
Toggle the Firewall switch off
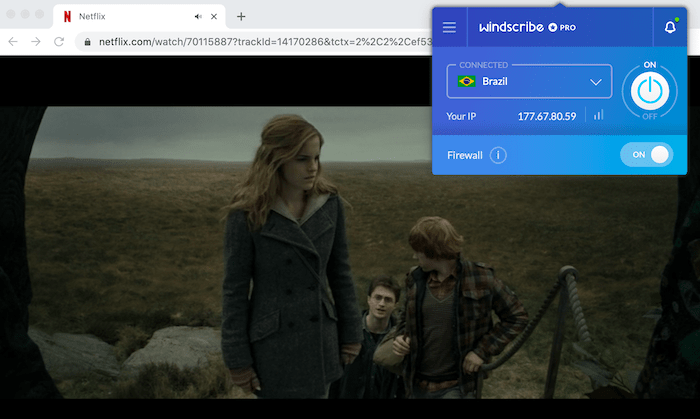646,155
